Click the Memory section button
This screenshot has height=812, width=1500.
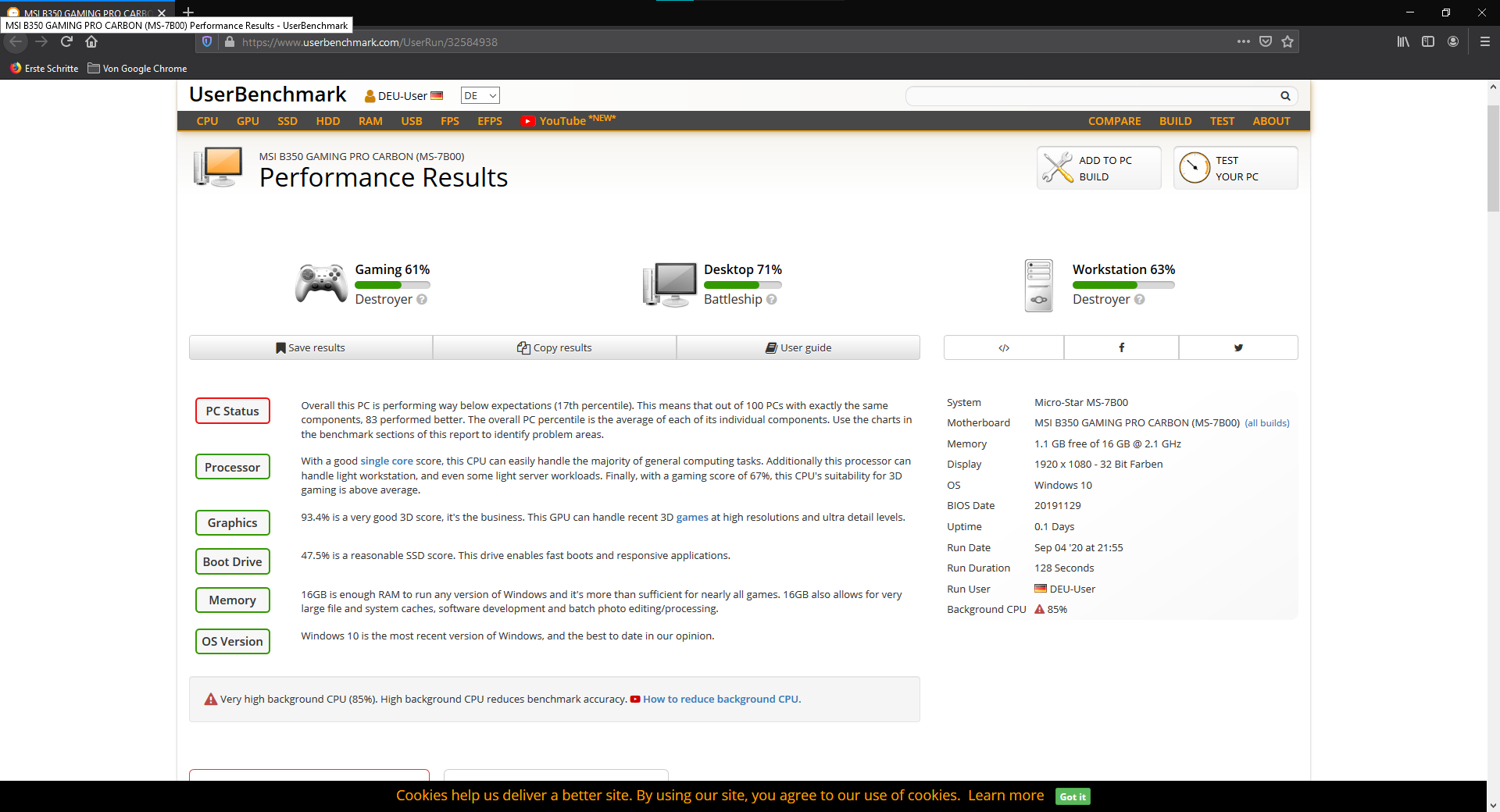[233, 600]
